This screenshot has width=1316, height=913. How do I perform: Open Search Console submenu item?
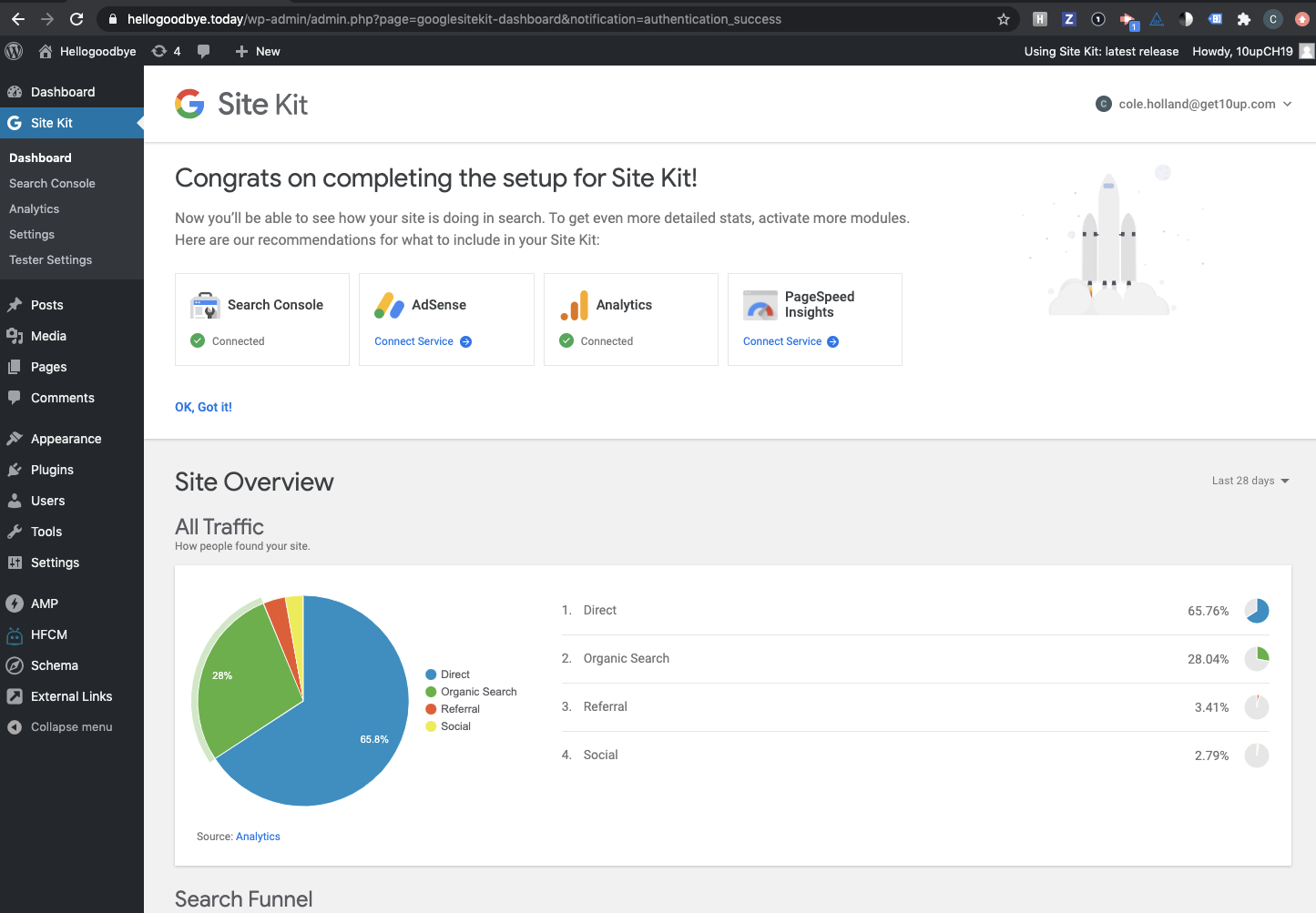(52, 183)
